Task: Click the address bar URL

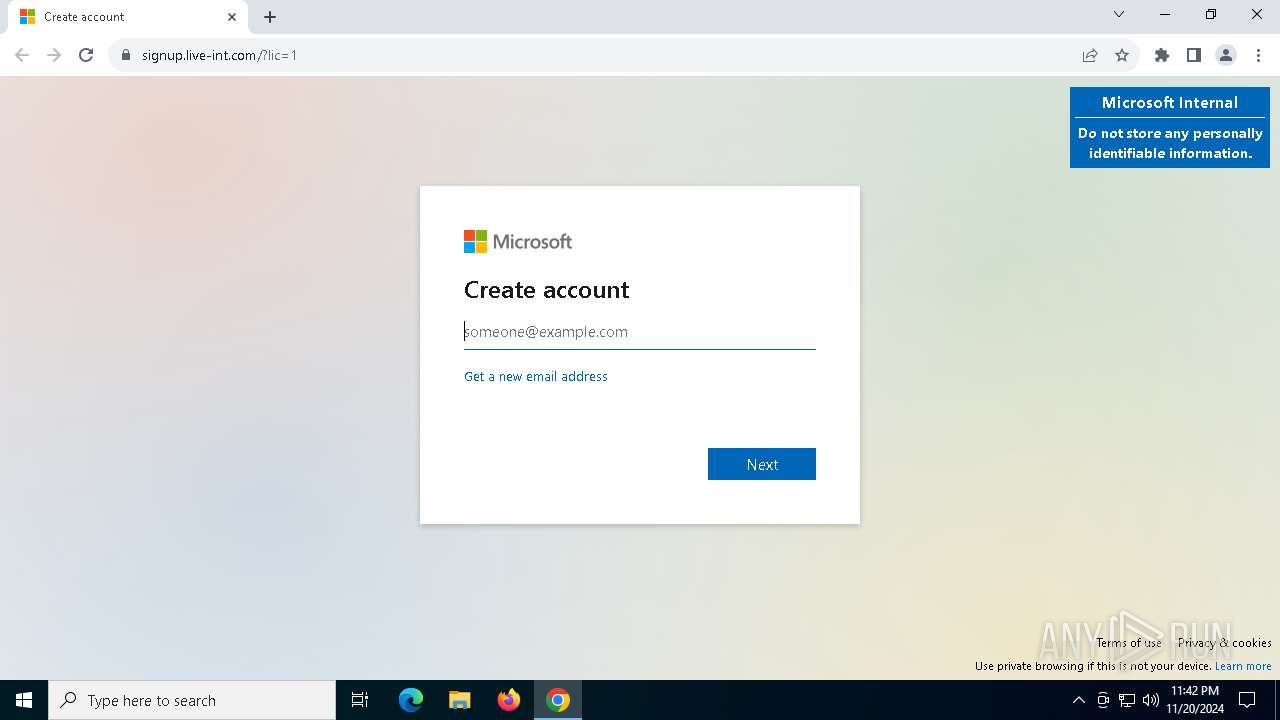Action: (x=219, y=55)
